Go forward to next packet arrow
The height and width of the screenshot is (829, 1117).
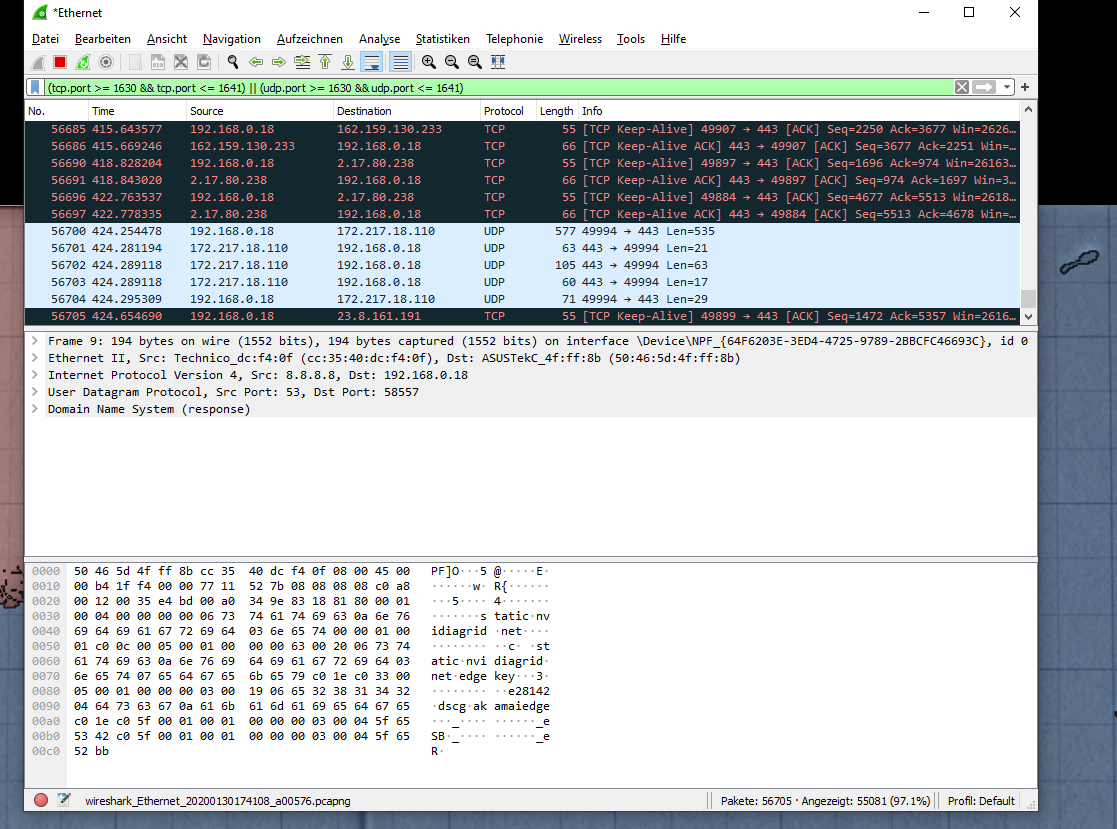pos(279,63)
